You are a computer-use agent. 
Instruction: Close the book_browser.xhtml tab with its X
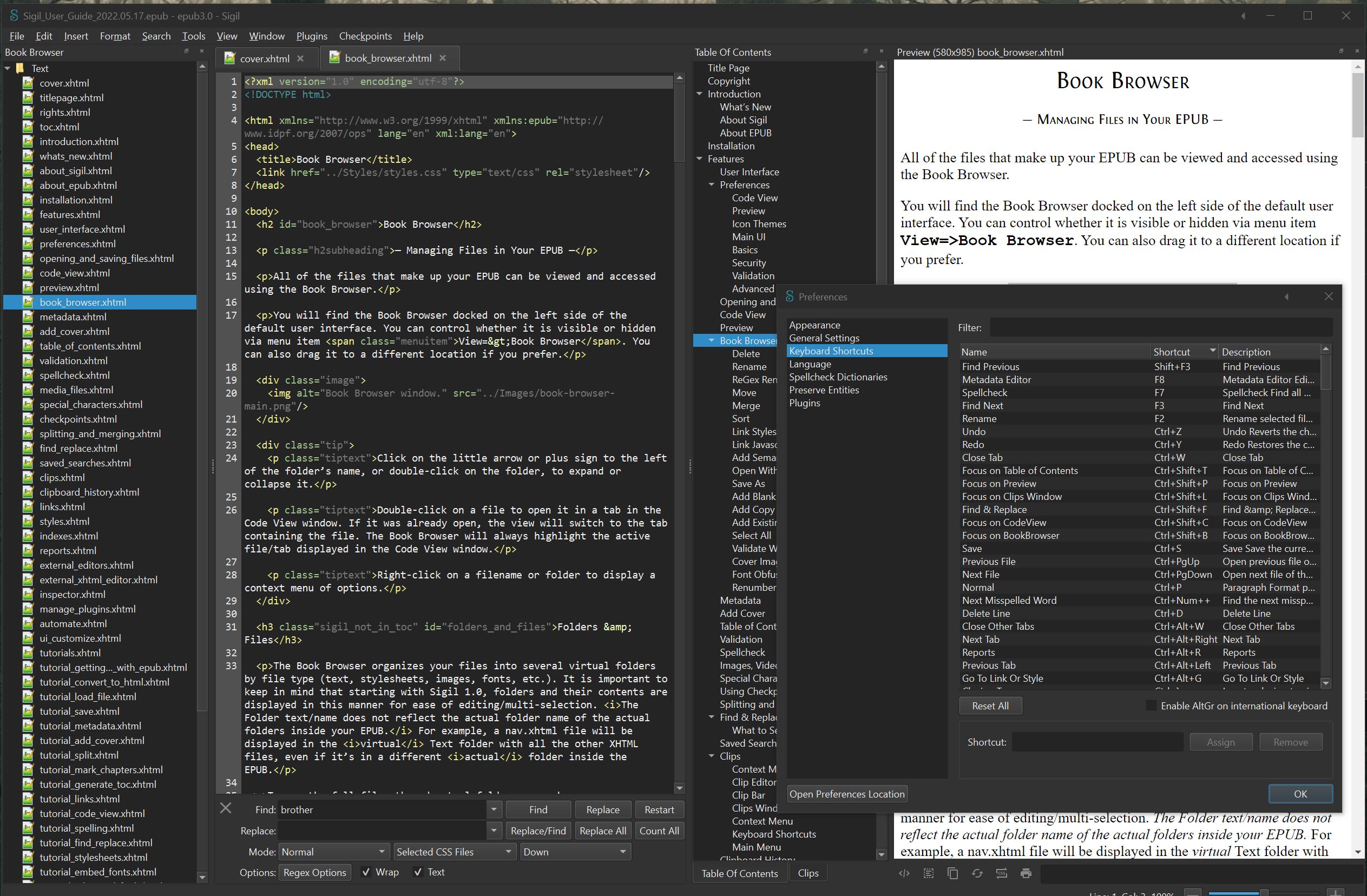click(442, 58)
